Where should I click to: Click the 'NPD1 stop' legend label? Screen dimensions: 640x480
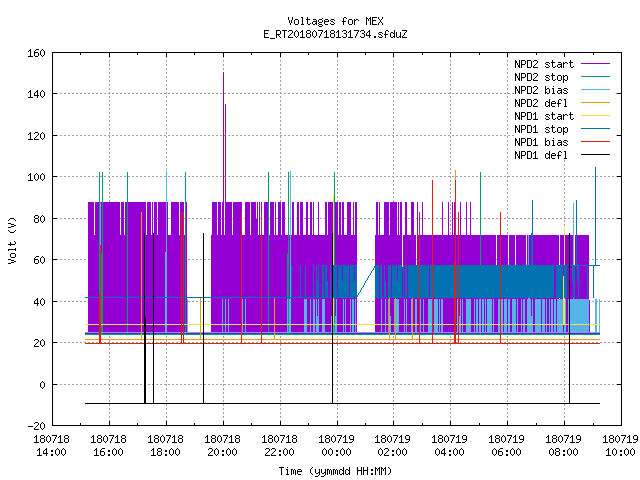click(541, 129)
